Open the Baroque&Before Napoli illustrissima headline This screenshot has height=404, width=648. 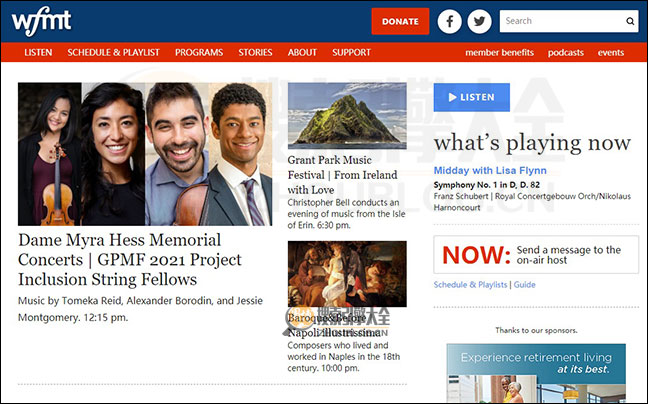(334, 325)
